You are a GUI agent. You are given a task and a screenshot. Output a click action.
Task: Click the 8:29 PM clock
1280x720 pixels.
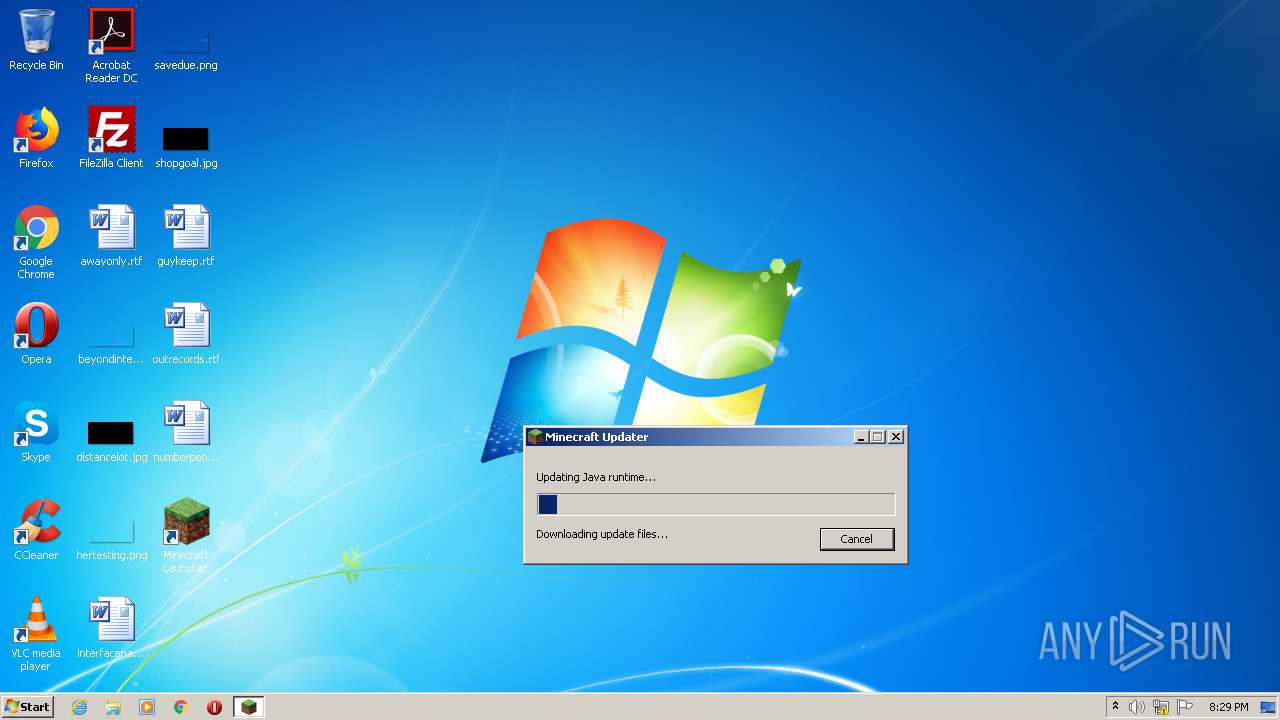(1228, 707)
